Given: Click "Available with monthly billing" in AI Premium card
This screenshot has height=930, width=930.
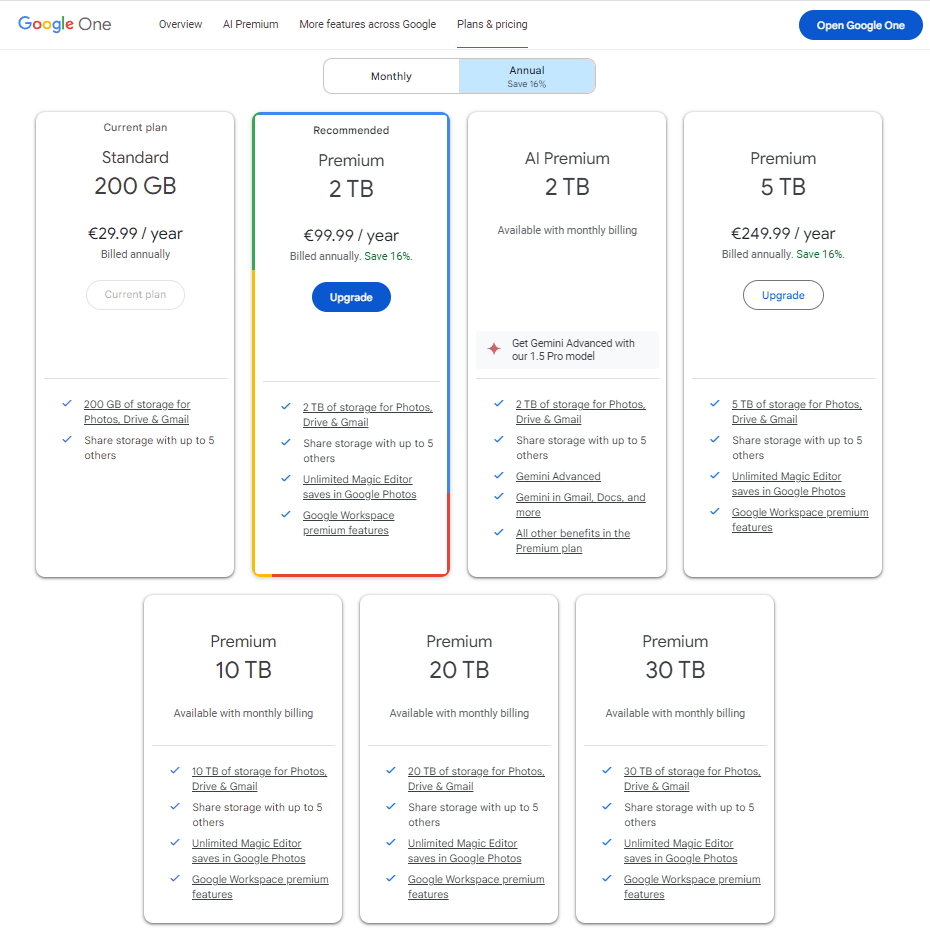Looking at the screenshot, I should (x=567, y=230).
